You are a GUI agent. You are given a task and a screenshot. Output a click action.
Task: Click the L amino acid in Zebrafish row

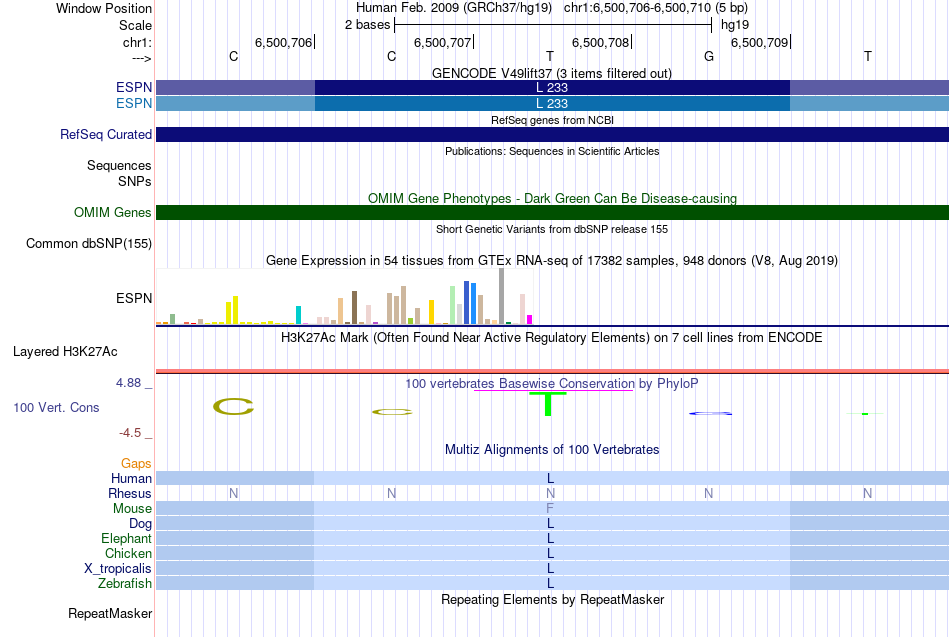point(550,583)
